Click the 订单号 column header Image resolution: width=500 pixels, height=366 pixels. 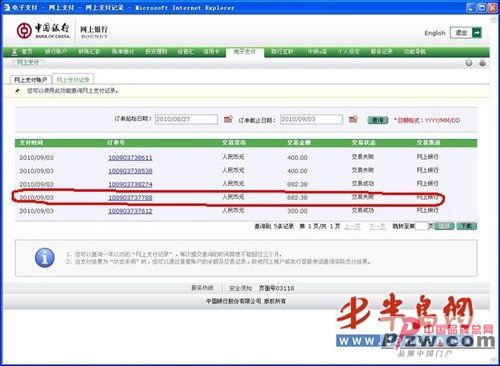(x=116, y=143)
